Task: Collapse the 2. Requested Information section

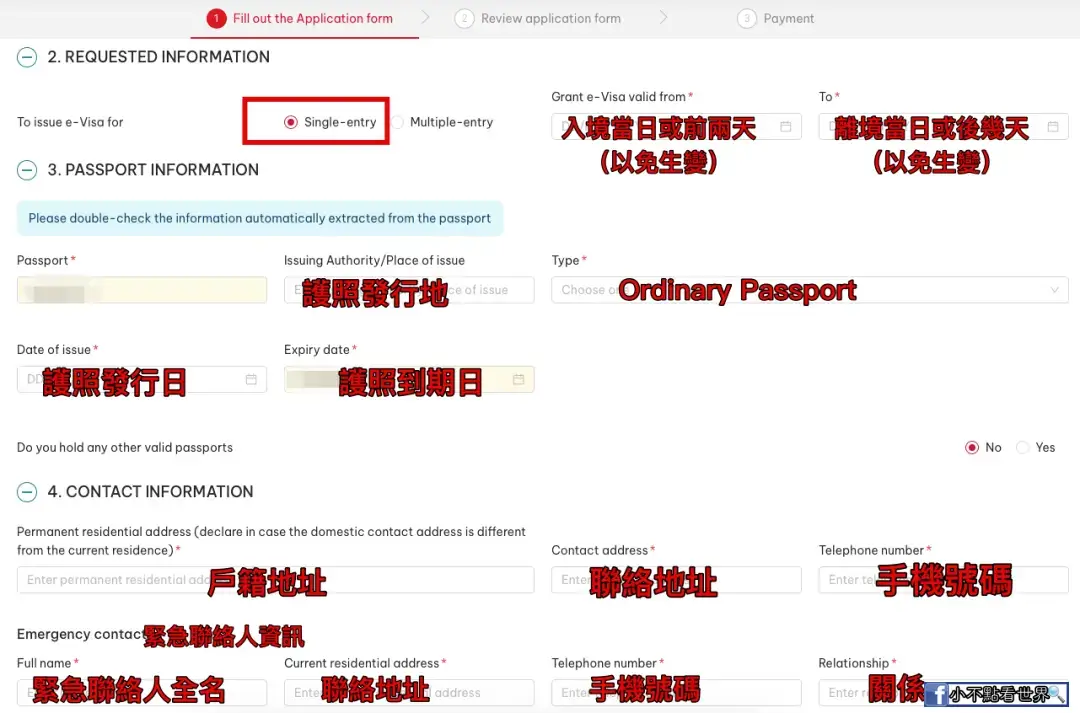Action: (27, 57)
